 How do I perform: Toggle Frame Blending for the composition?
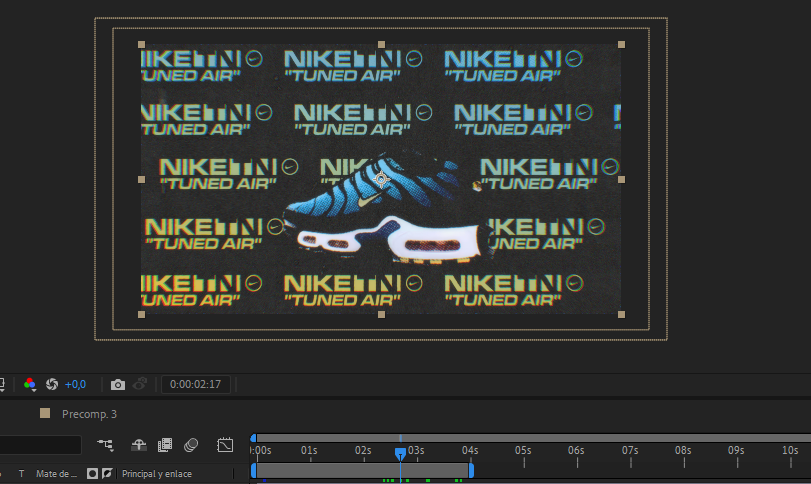click(x=165, y=445)
